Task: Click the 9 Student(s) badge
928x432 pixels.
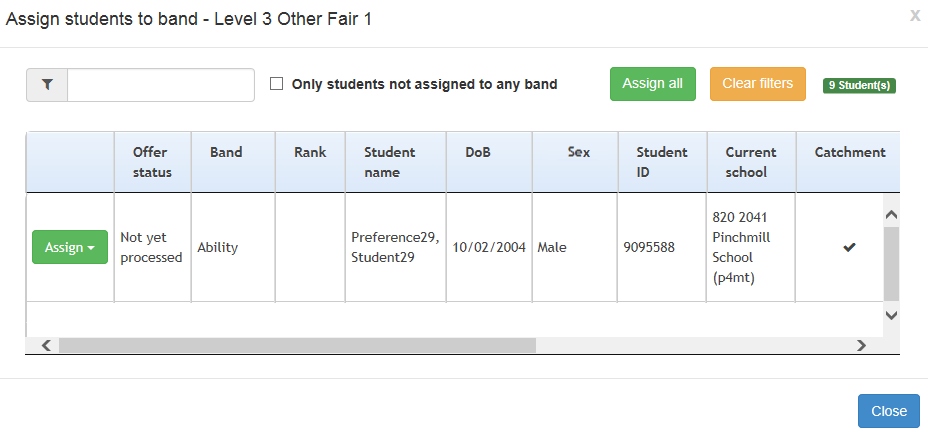Action: click(859, 86)
